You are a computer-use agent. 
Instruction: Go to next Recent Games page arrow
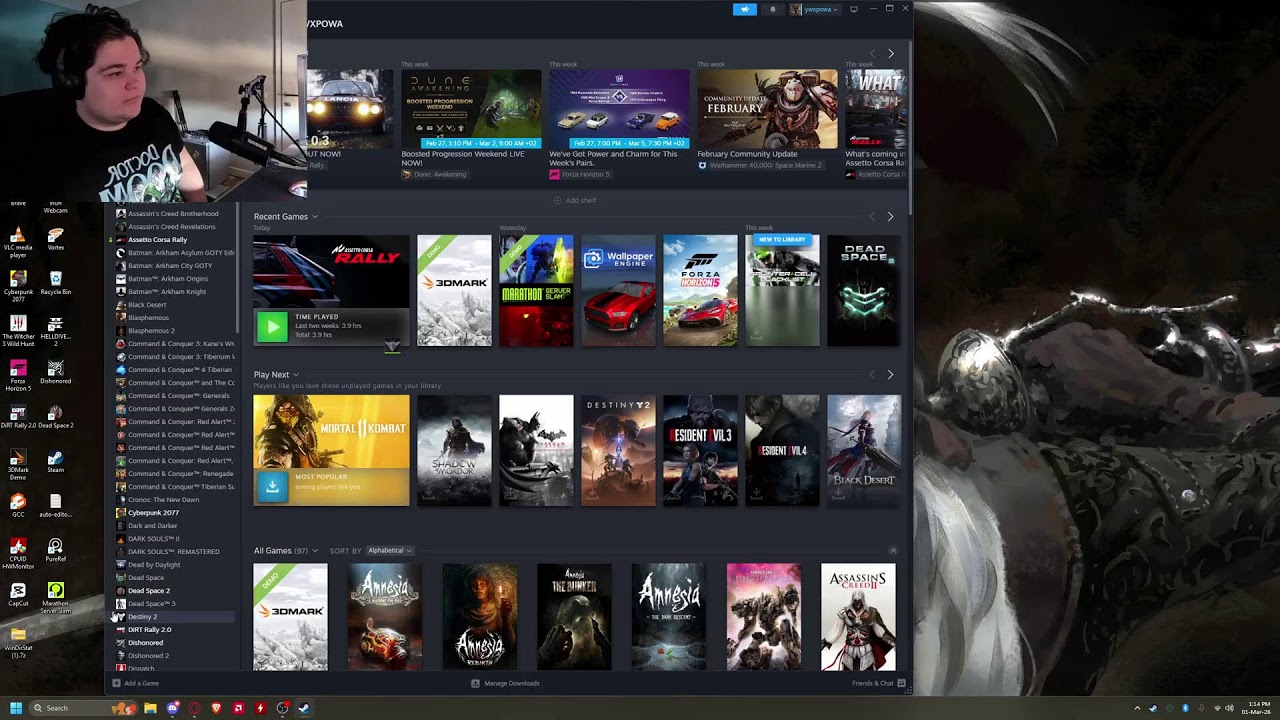click(x=890, y=217)
